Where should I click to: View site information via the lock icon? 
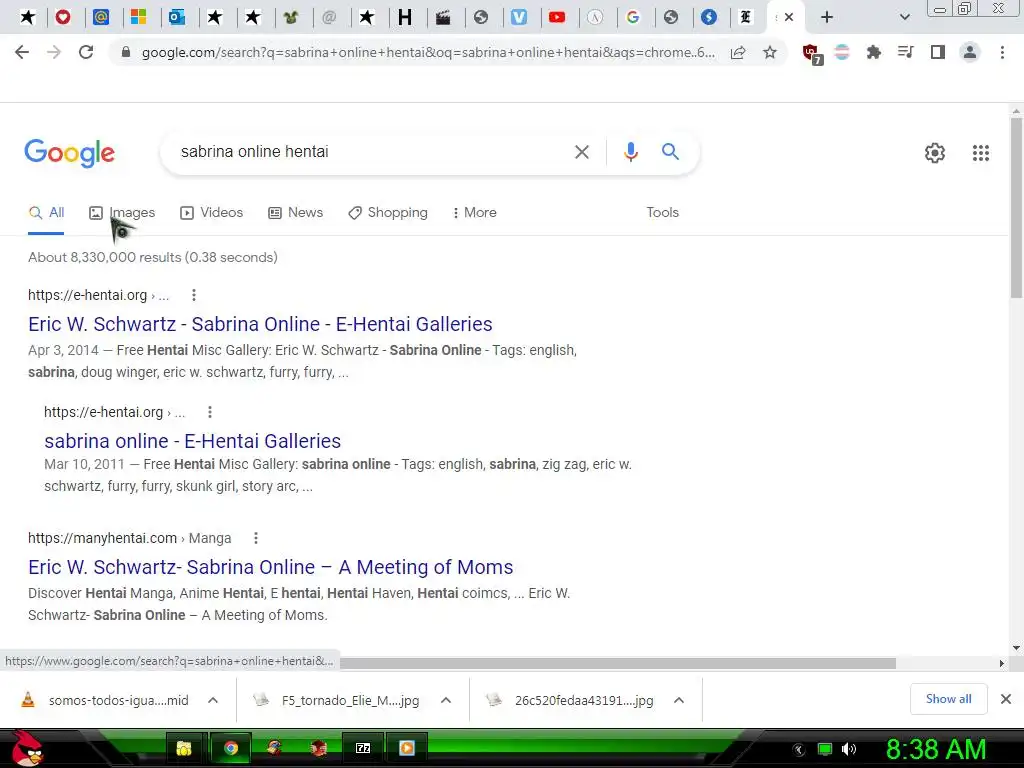[126, 52]
